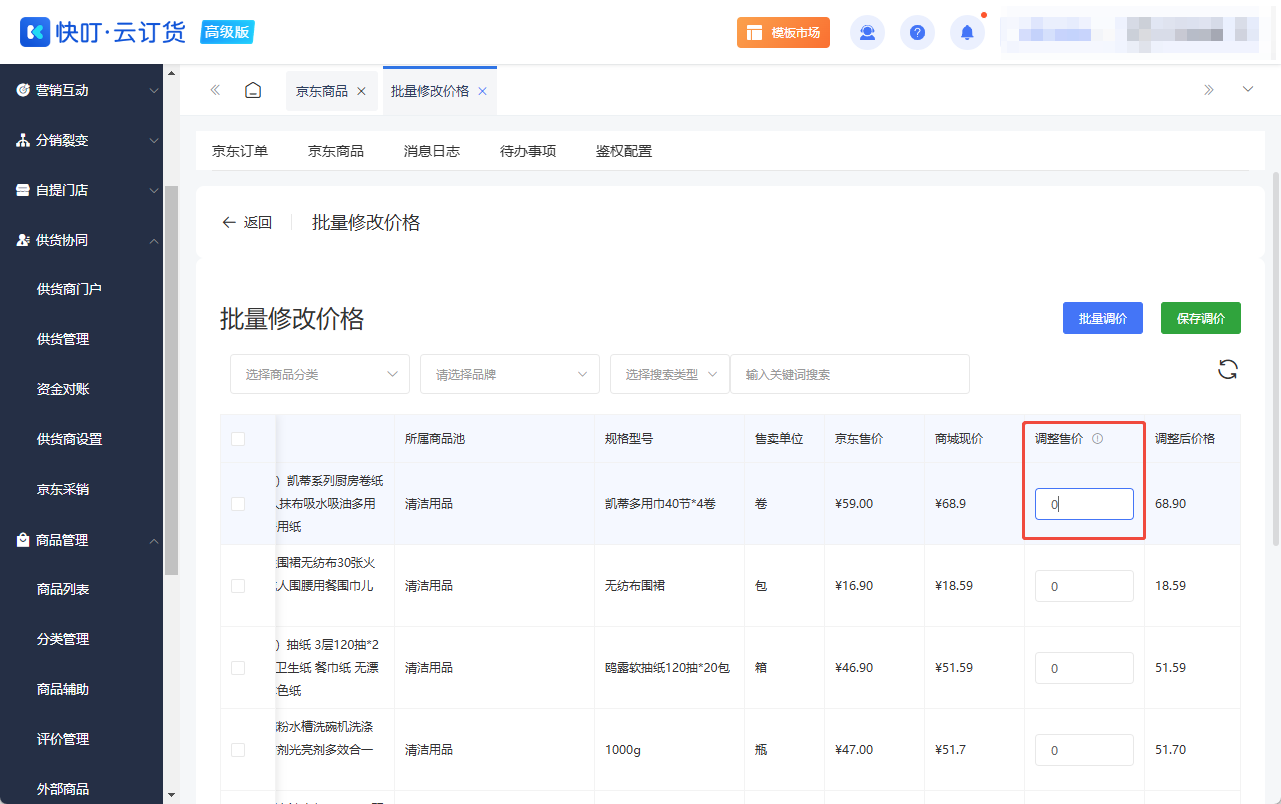Toggle the select-all checkbox in table header
Screen dimensions: 1281x804
(237, 438)
